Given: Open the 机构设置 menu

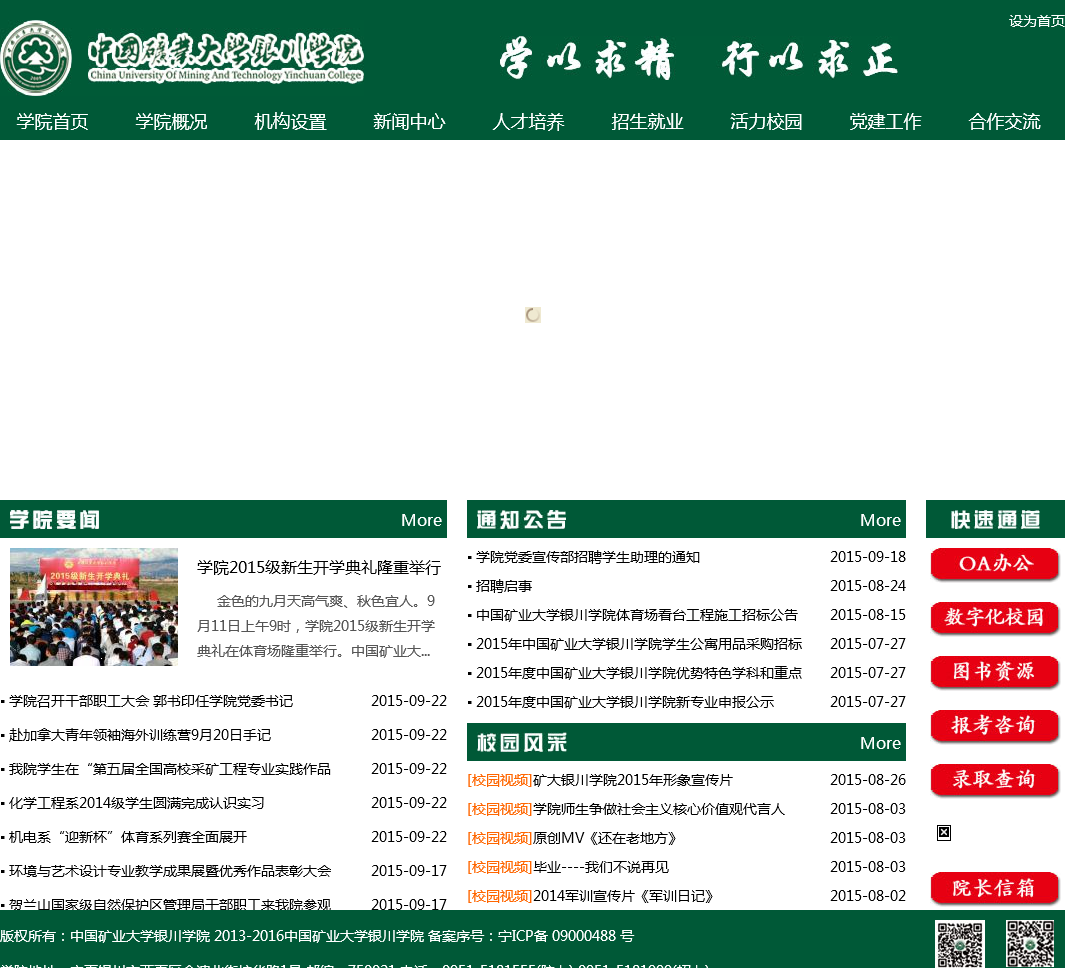Looking at the screenshot, I should (290, 122).
